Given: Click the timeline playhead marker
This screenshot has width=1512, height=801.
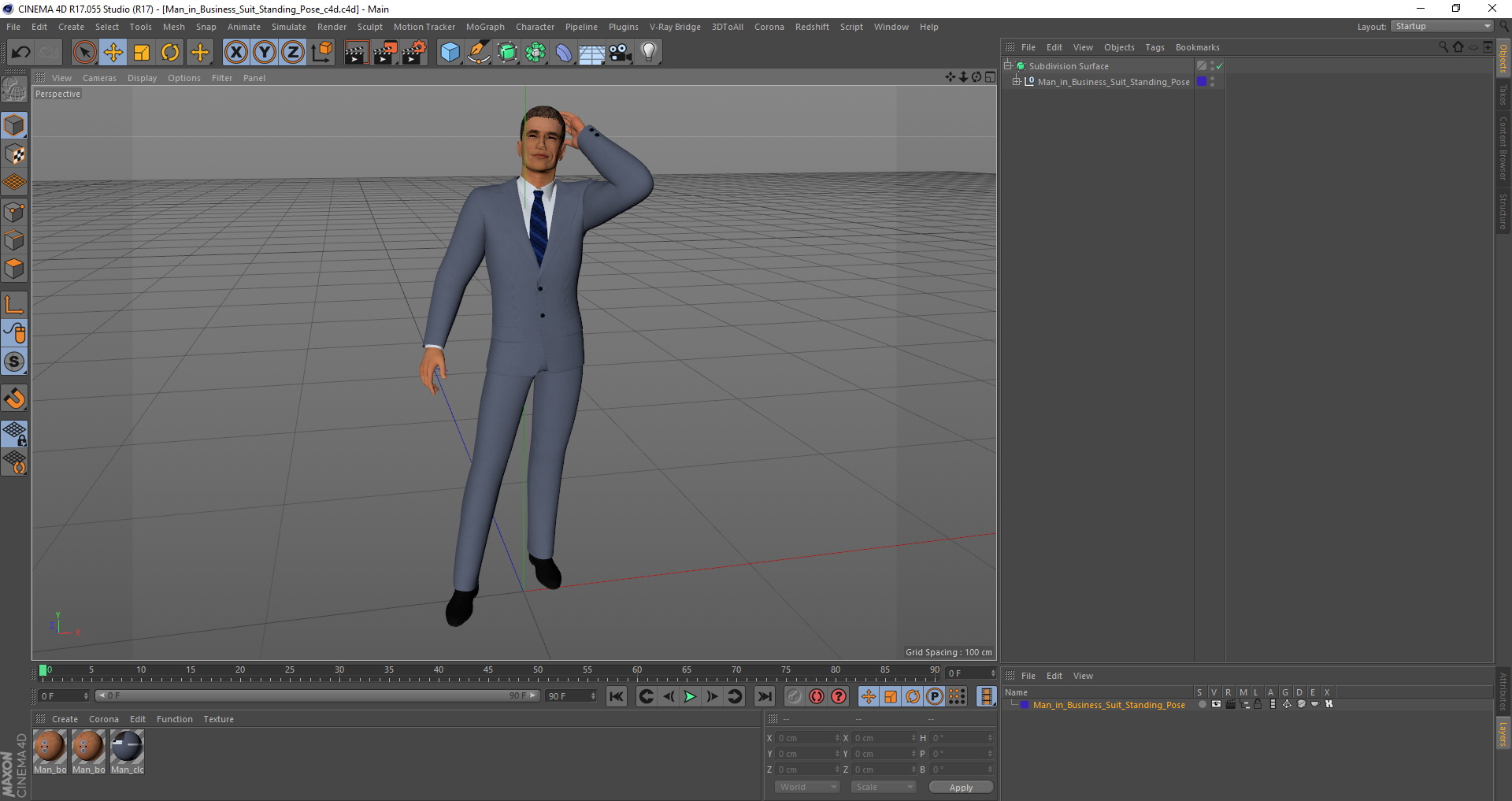Looking at the screenshot, I should [43, 670].
